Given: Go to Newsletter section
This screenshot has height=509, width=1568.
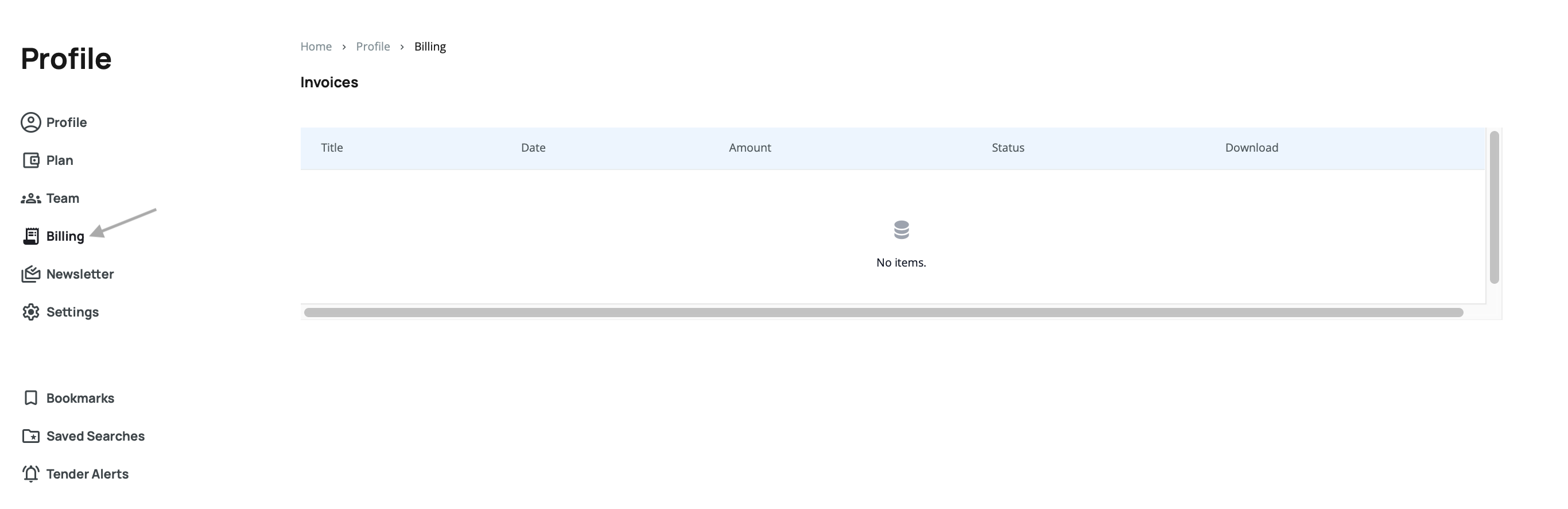Looking at the screenshot, I should pyautogui.click(x=80, y=274).
